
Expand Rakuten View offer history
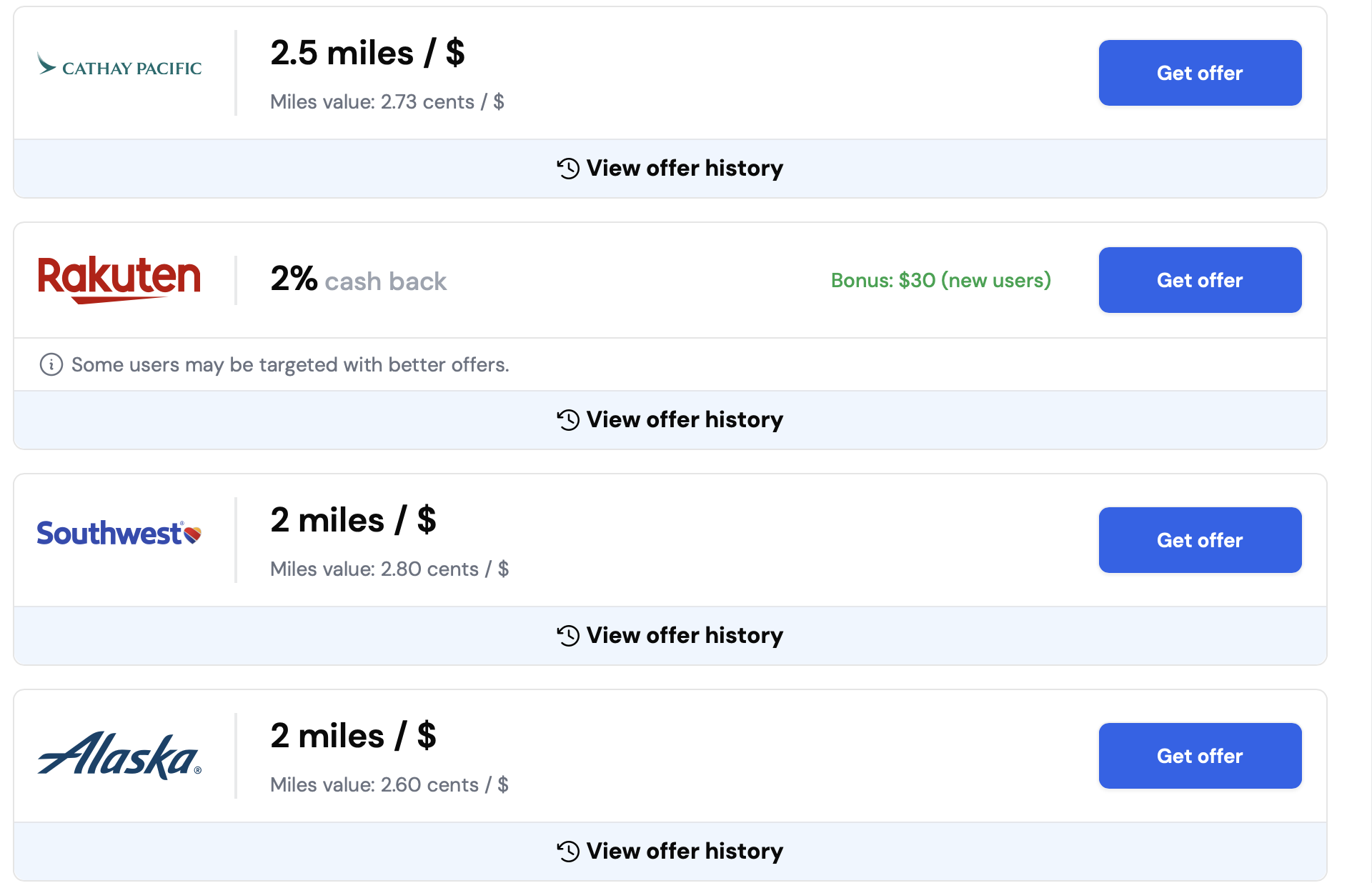(685, 420)
